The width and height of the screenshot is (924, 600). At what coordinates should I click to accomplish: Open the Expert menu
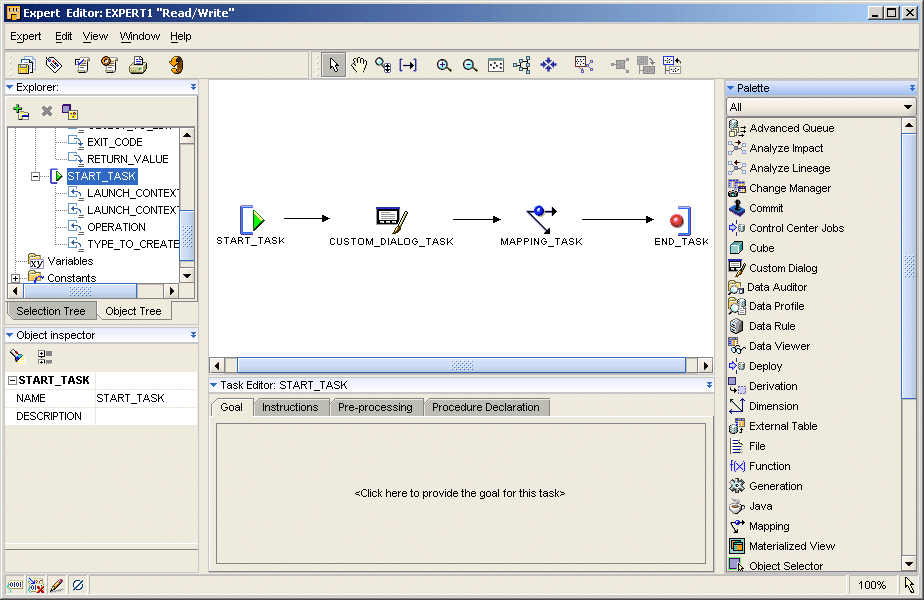point(25,36)
